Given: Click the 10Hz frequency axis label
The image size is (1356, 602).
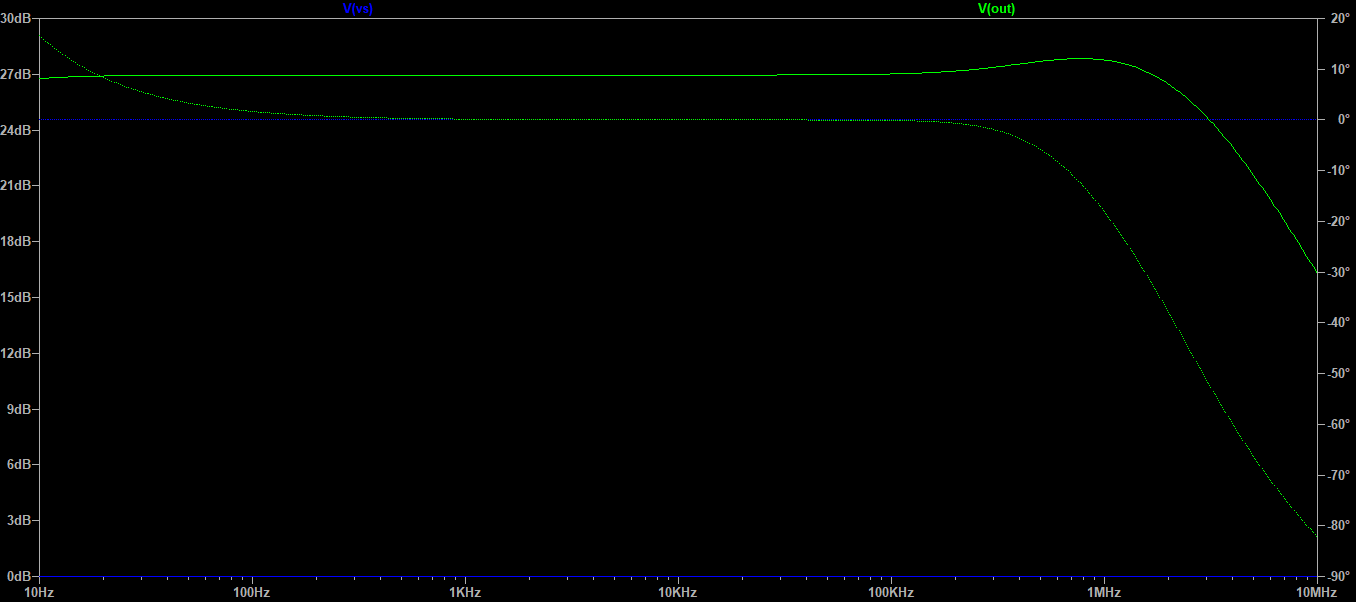Looking at the screenshot, I should (39, 592).
